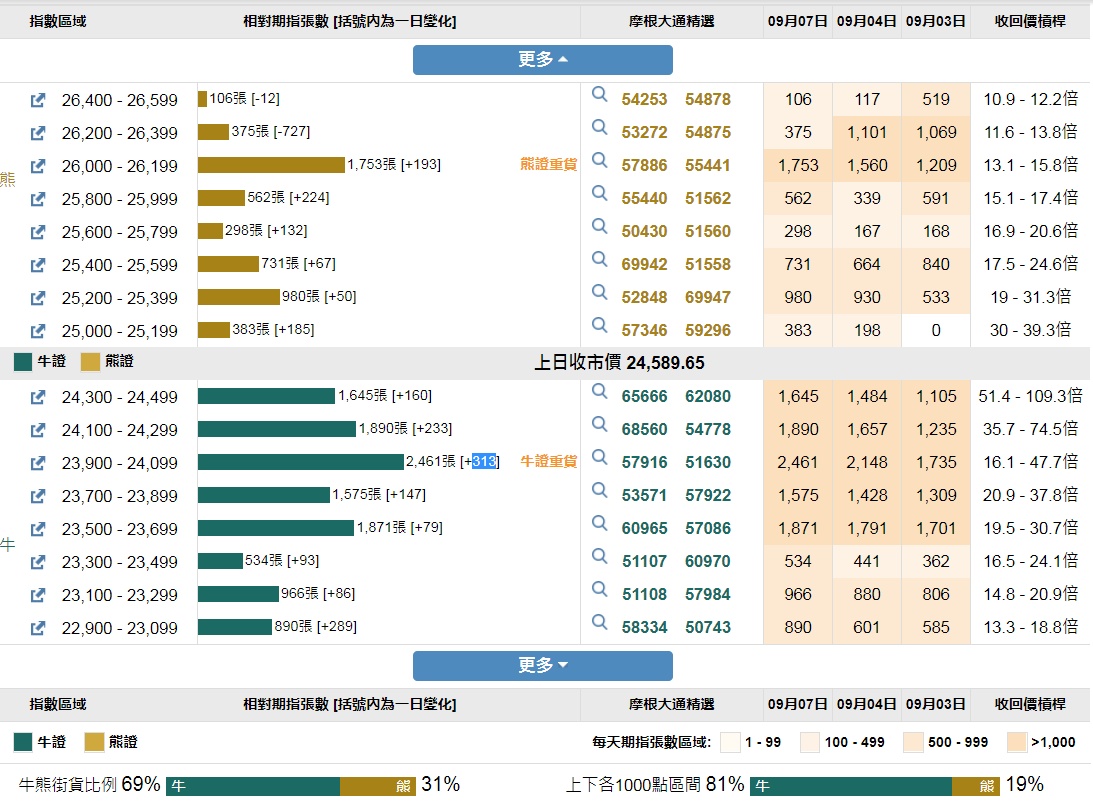Click the 2,461張 bull bar for 23,900 - 24,099

coord(300,462)
